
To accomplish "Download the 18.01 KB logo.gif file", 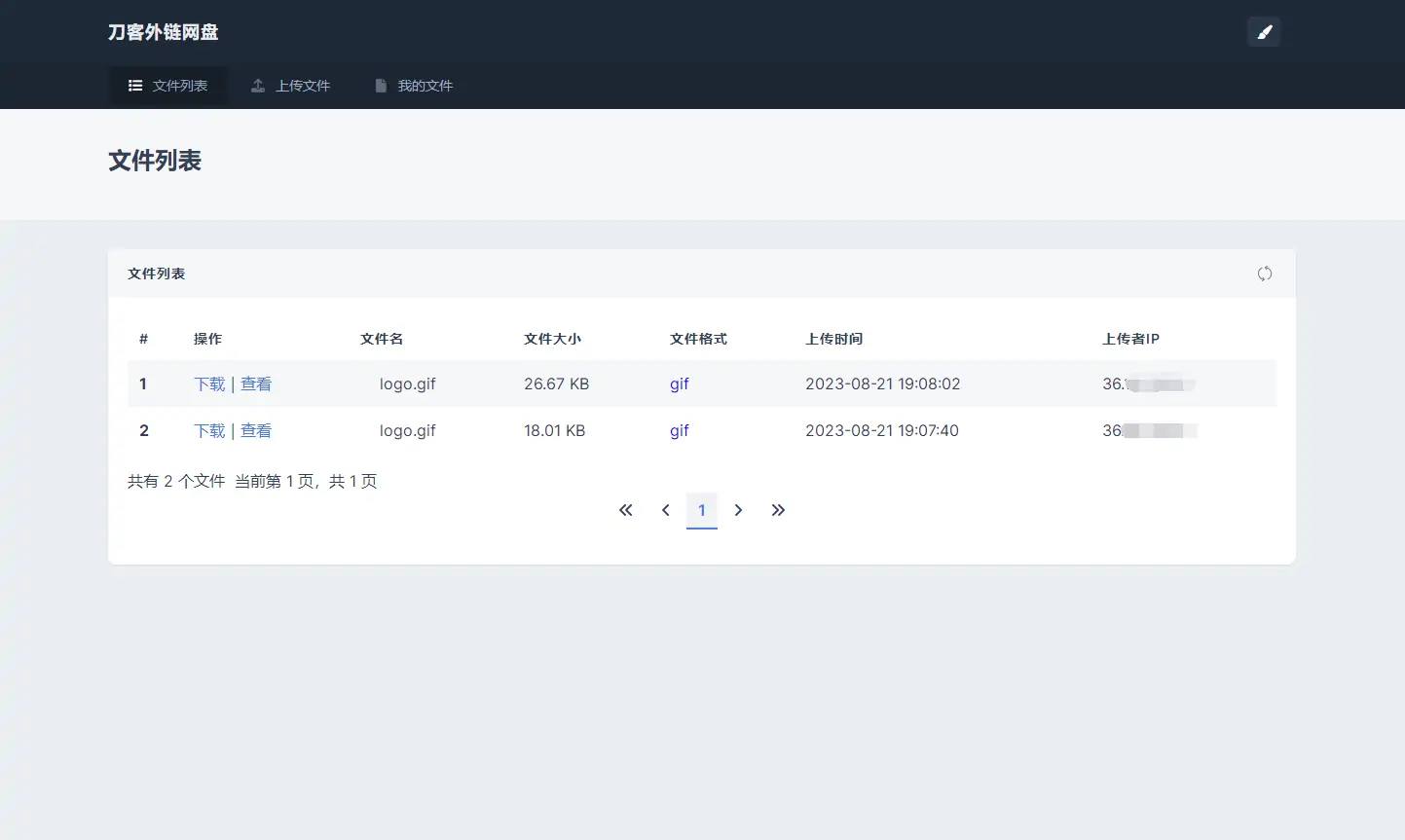I will coord(209,430).
